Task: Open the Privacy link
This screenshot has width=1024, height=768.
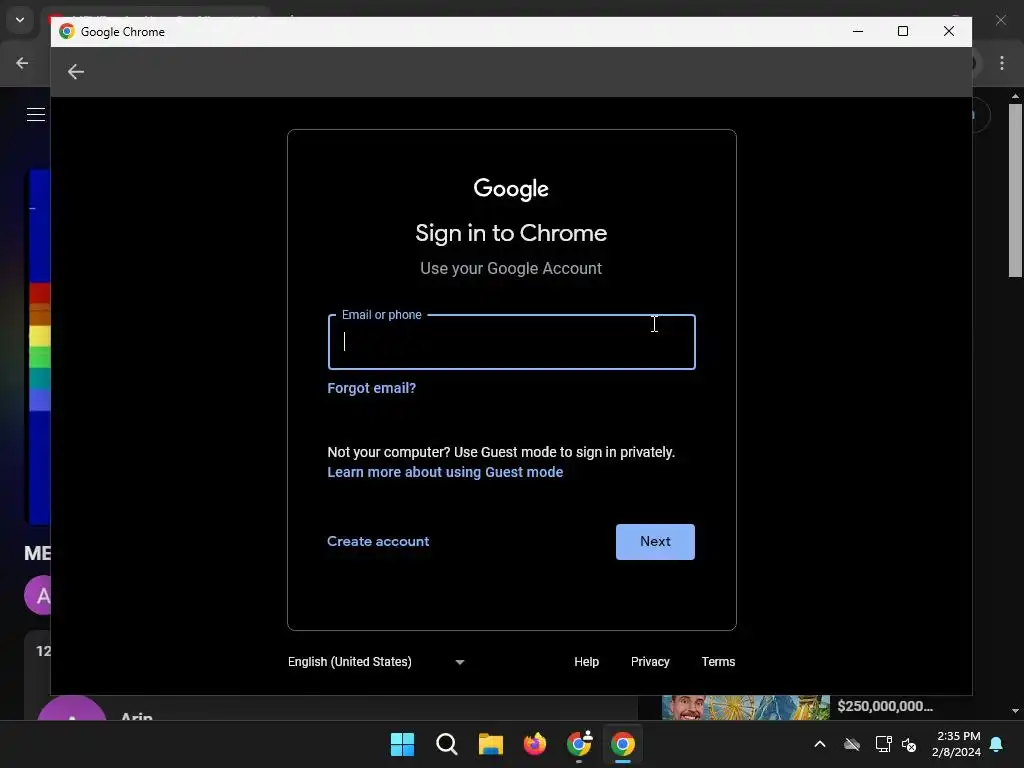Action: click(x=650, y=662)
